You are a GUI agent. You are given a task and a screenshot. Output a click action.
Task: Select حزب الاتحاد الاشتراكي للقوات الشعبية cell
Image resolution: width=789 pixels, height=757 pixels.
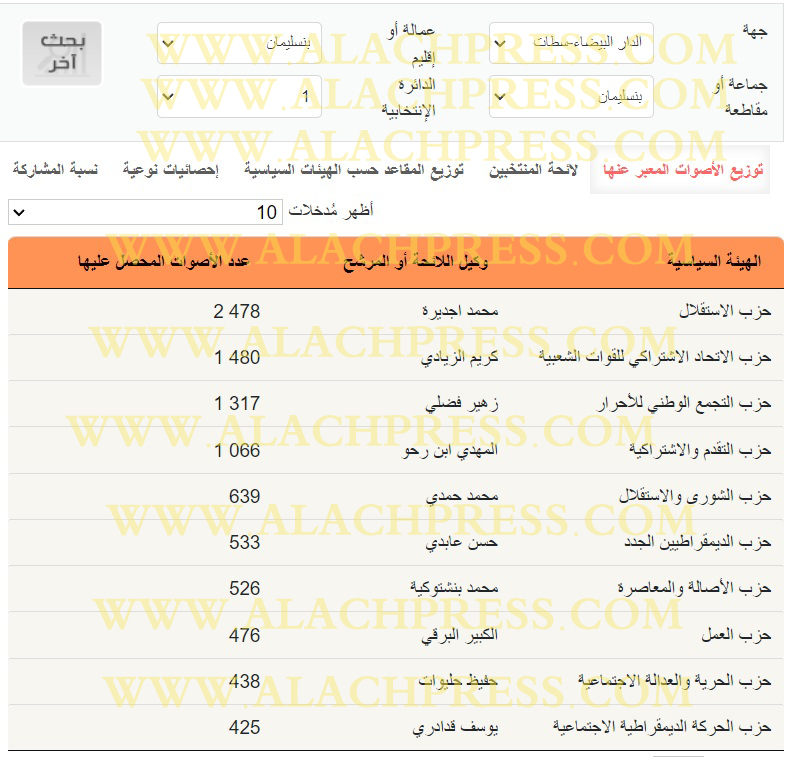(x=655, y=357)
